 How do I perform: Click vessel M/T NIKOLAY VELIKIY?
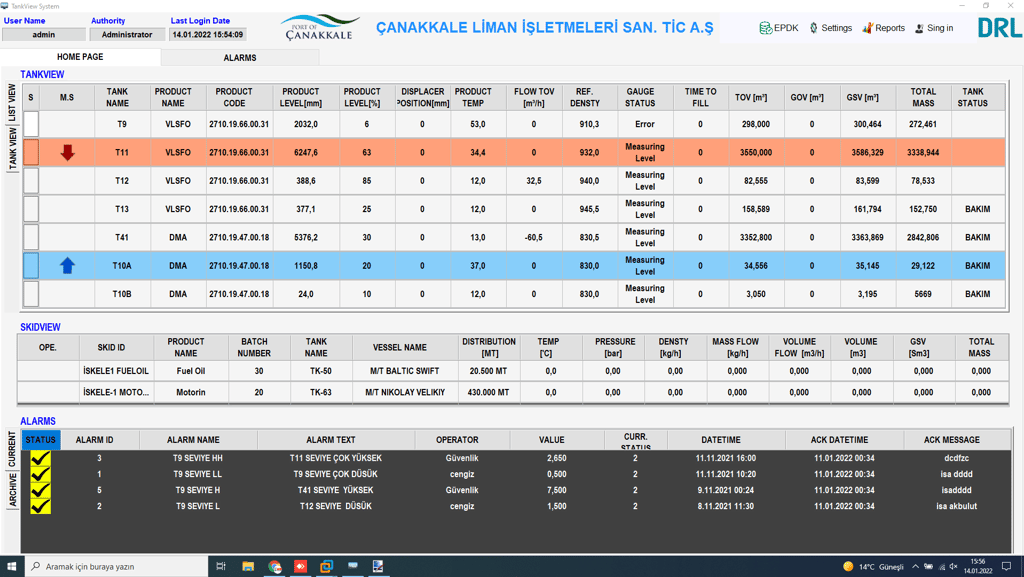[405, 392]
